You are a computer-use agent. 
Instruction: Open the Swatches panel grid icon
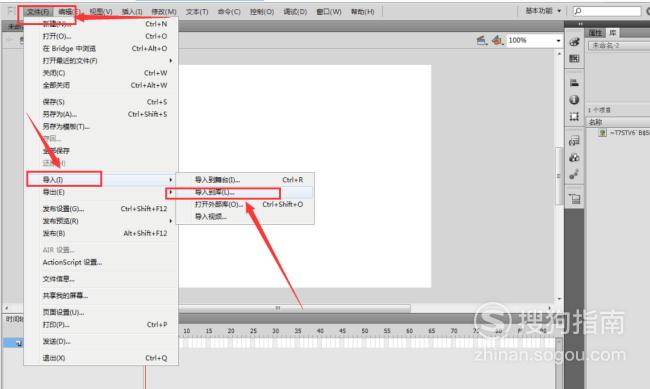click(x=574, y=58)
